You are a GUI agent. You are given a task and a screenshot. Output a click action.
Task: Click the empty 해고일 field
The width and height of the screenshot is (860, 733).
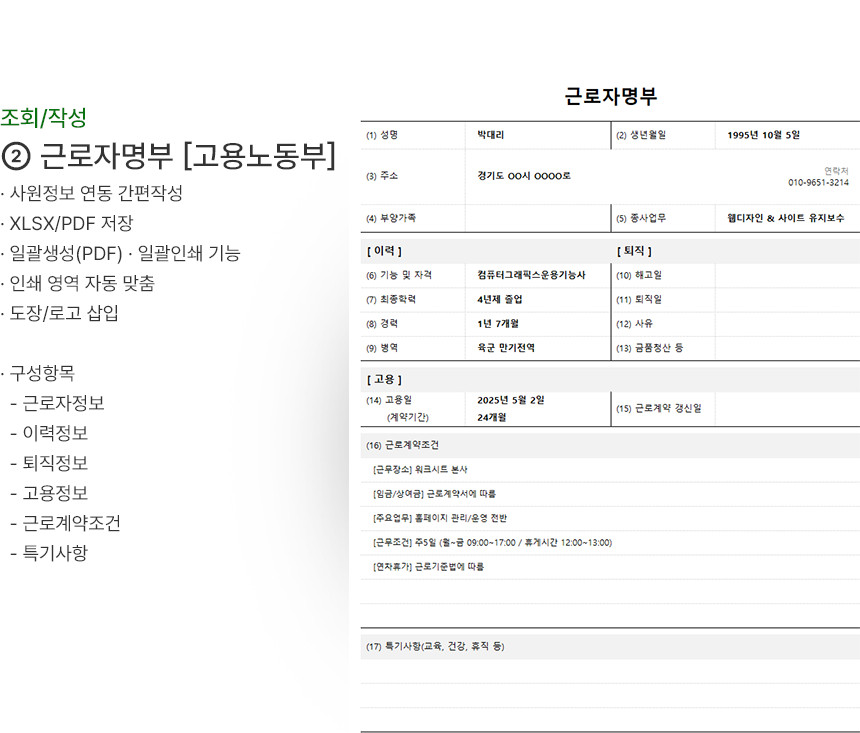786,275
